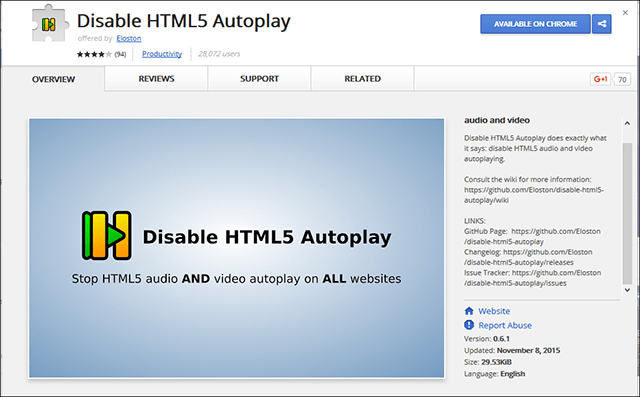Click the large Disable HTML5 Autoplay logo

(107, 235)
